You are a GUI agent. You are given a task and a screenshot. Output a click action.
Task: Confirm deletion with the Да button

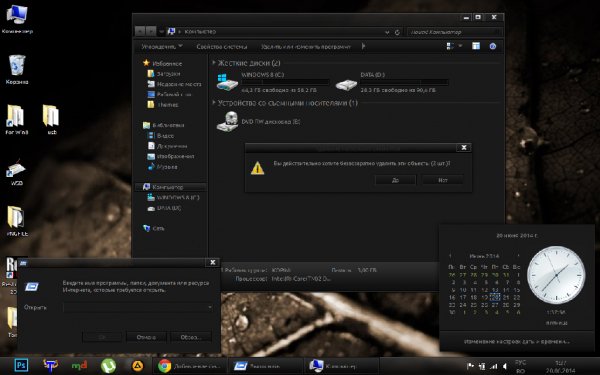click(395, 179)
